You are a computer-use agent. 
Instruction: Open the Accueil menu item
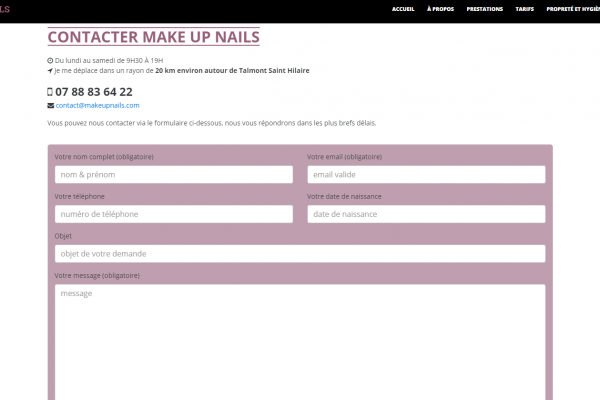pyautogui.click(x=404, y=8)
